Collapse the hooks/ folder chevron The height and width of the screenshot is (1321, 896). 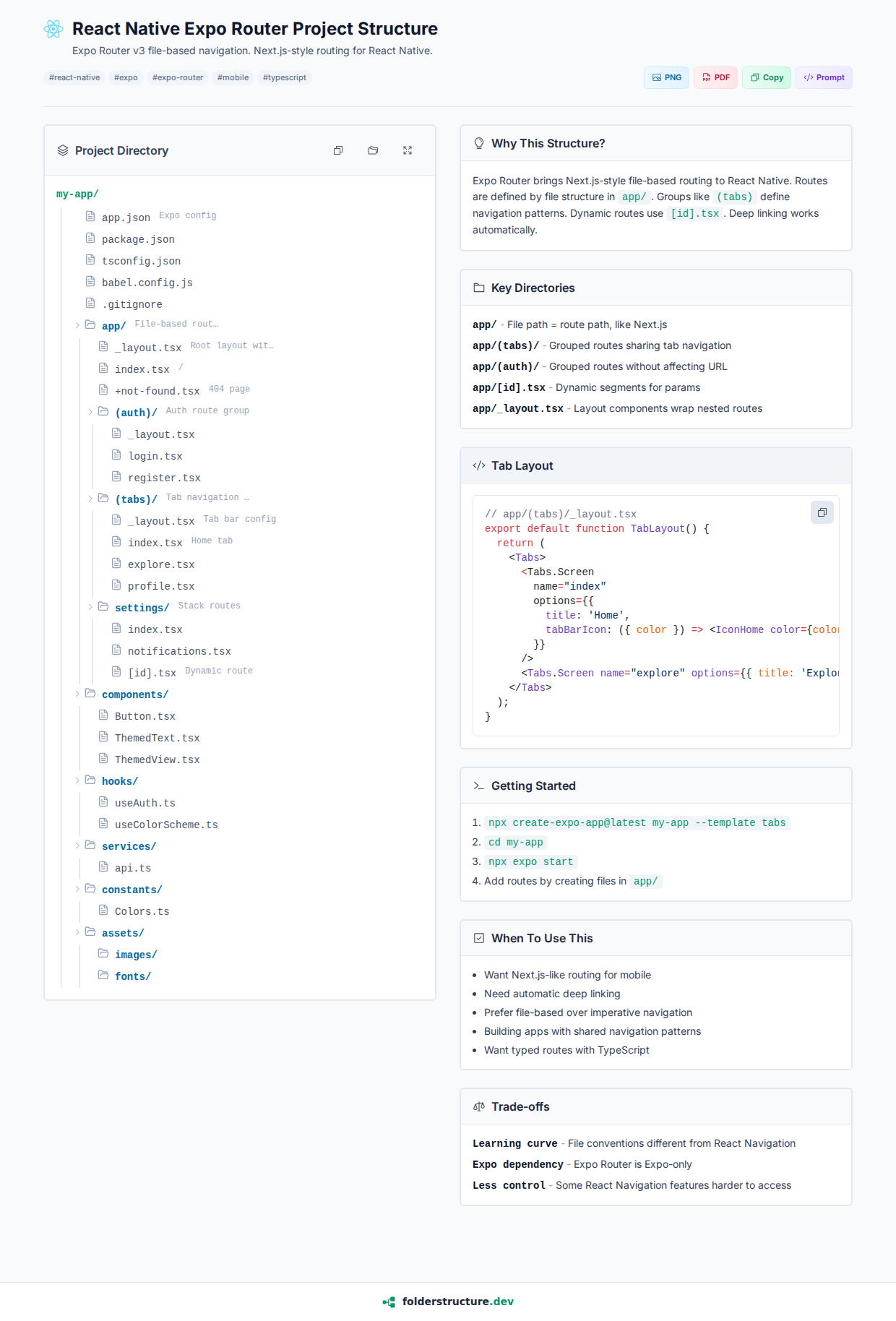pos(77,780)
